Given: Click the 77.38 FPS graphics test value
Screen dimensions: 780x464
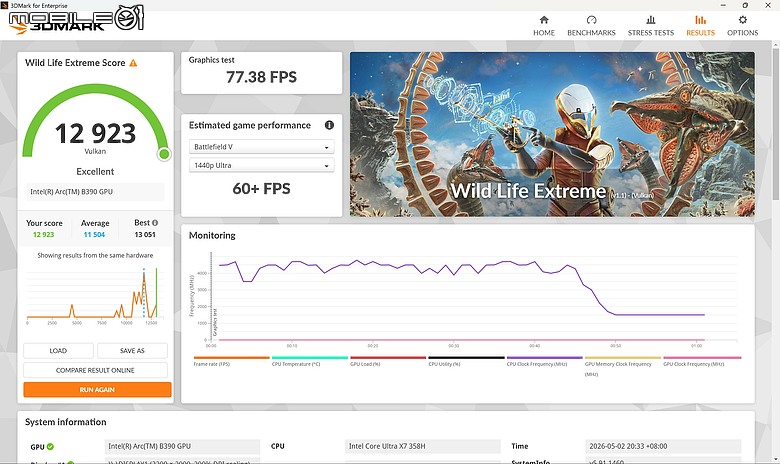Looking at the screenshot, I should coord(261,77).
